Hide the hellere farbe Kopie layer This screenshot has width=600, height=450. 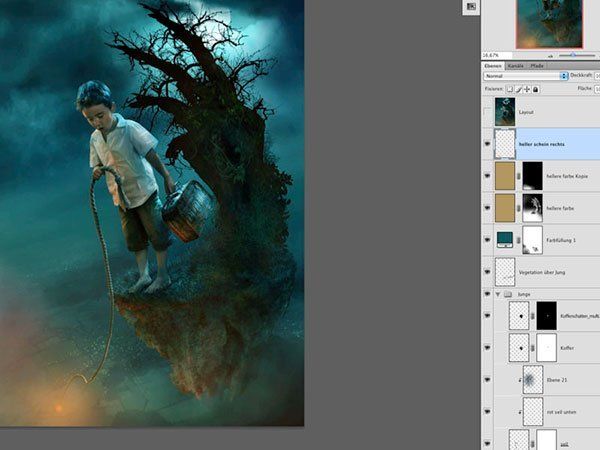click(487, 176)
